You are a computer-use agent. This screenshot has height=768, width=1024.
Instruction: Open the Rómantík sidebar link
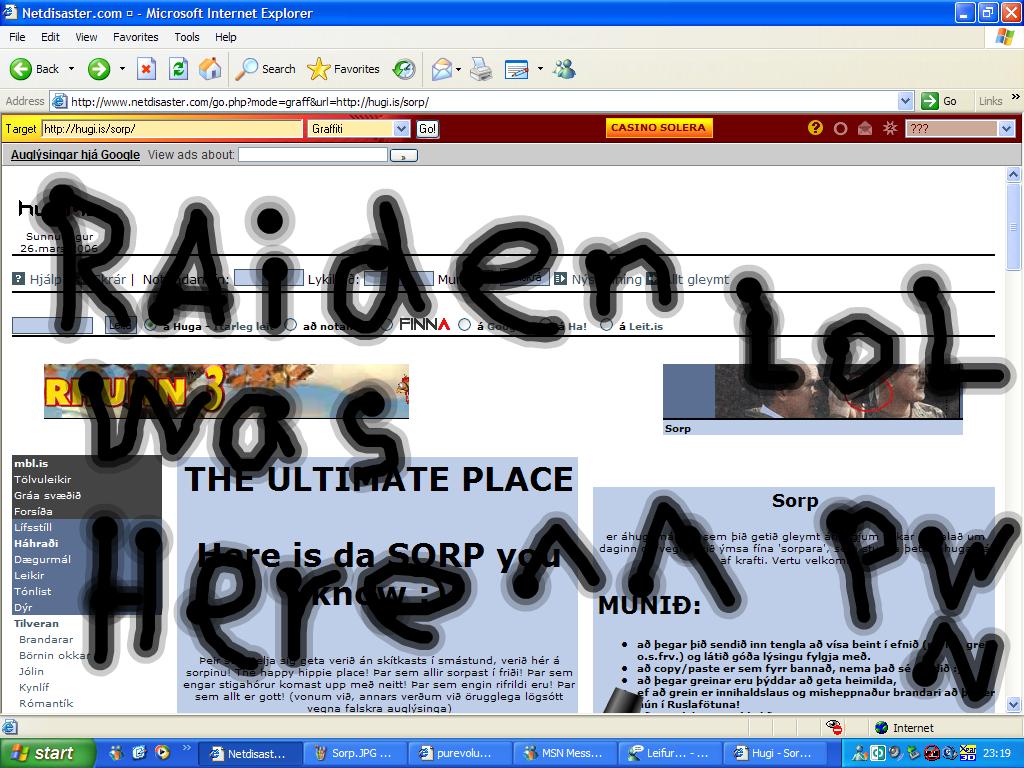(46, 703)
